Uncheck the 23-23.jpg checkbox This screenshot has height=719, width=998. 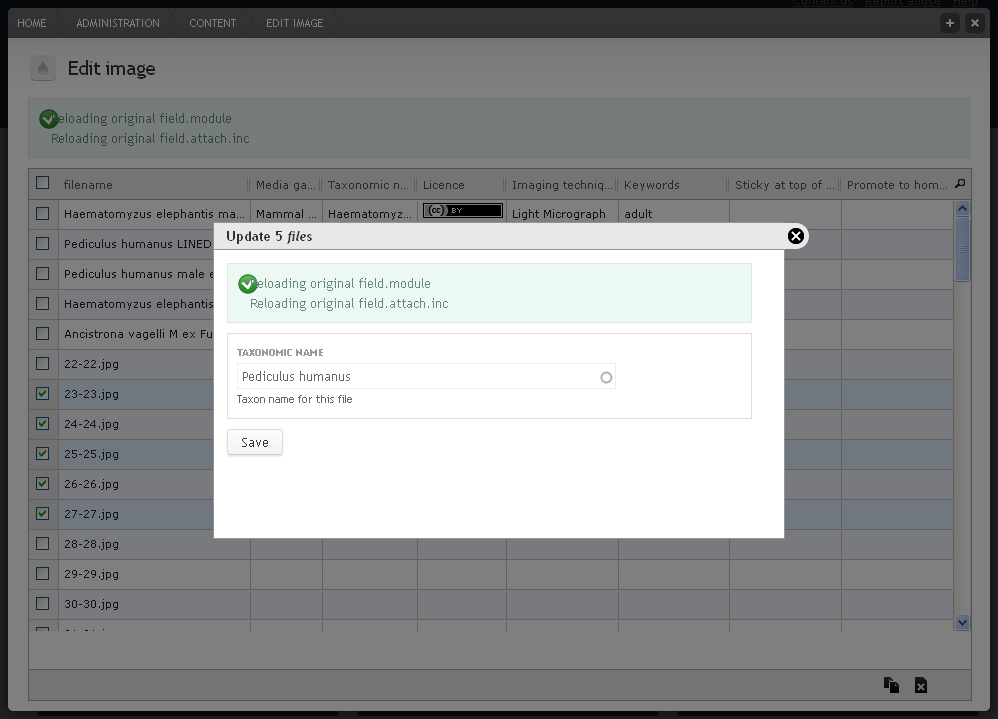coord(43,393)
